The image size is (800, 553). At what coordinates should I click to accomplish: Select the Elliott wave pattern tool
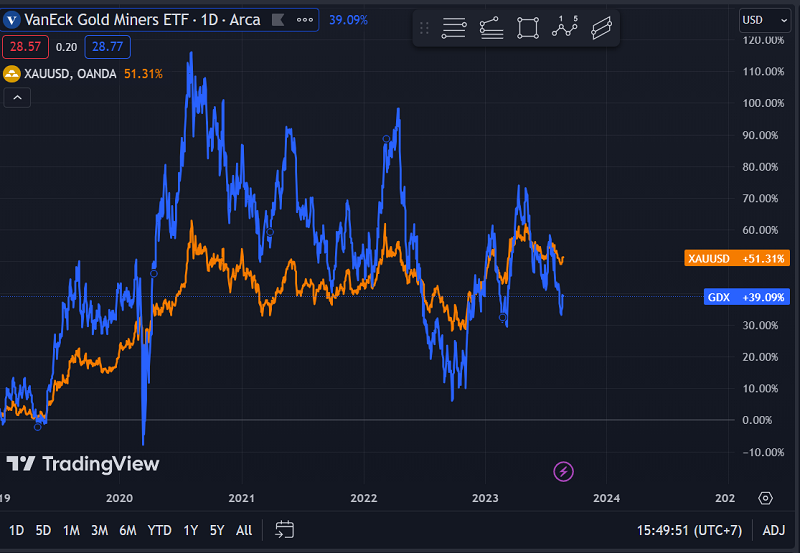pyautogui.click(x=565, y=28)
